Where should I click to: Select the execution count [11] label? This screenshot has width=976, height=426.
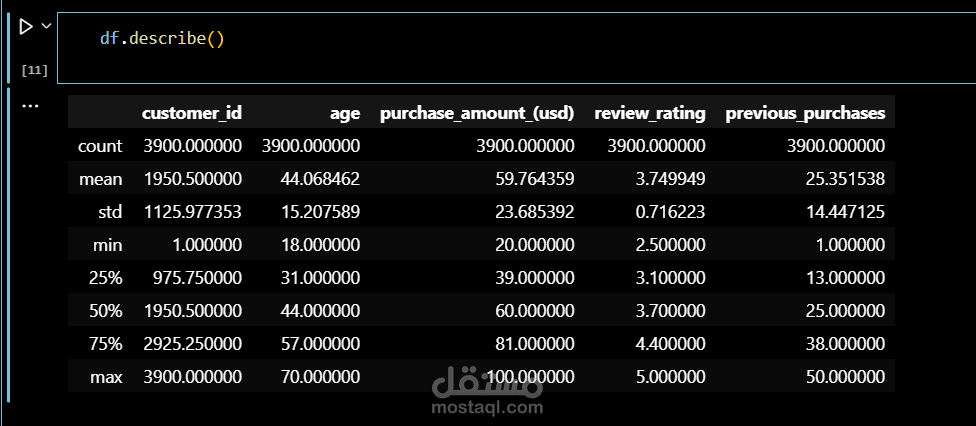click(35, 70)
